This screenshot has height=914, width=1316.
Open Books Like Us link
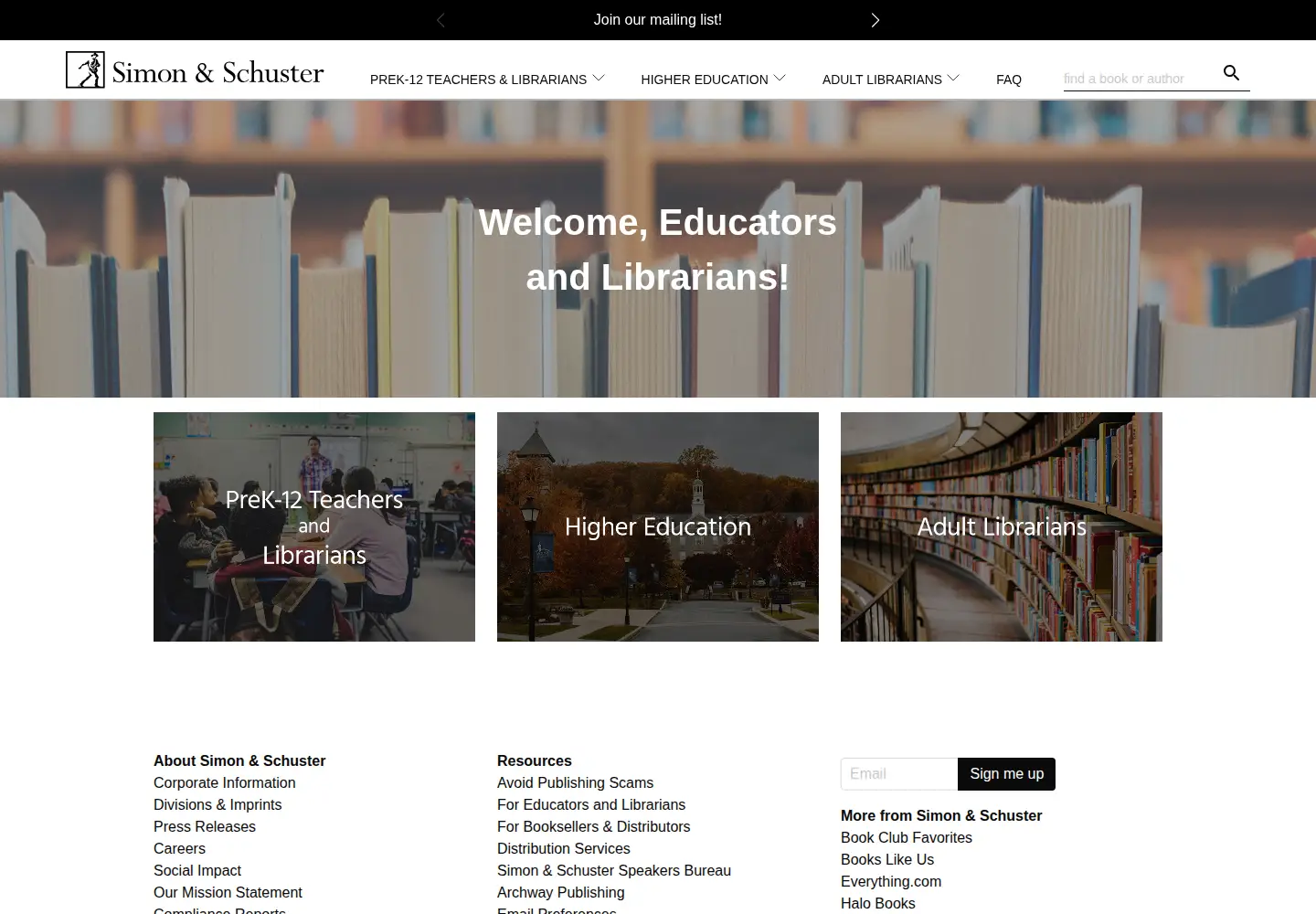[x=887, y=860]
